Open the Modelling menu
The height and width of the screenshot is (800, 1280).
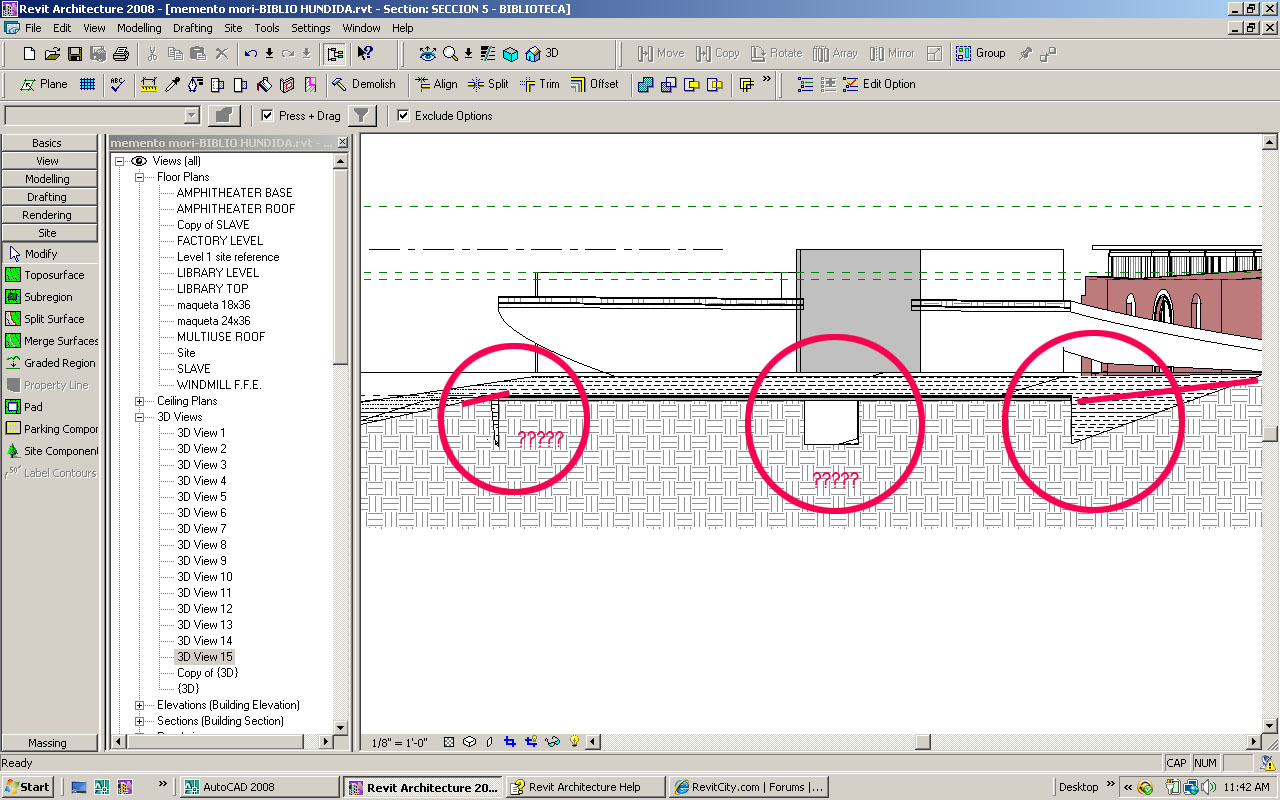coord(139,28)
